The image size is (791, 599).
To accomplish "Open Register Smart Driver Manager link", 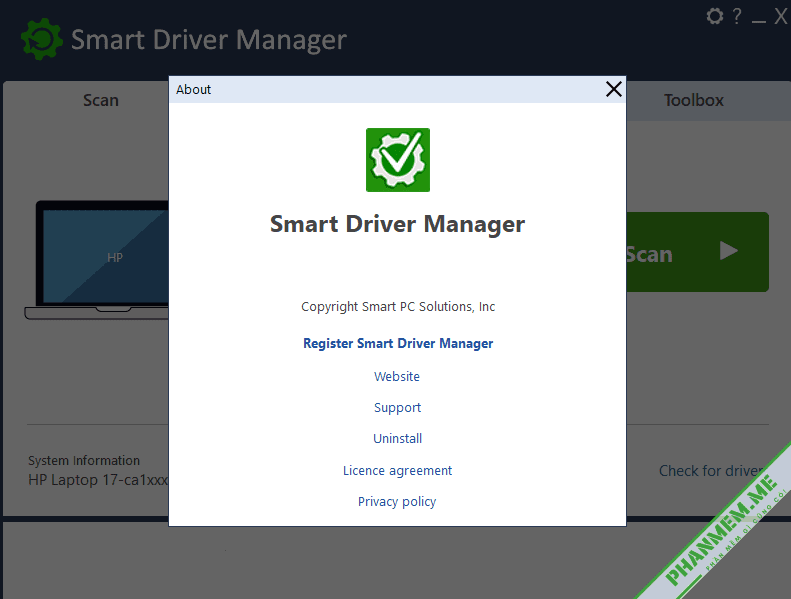I will click(x=398, y=344).
